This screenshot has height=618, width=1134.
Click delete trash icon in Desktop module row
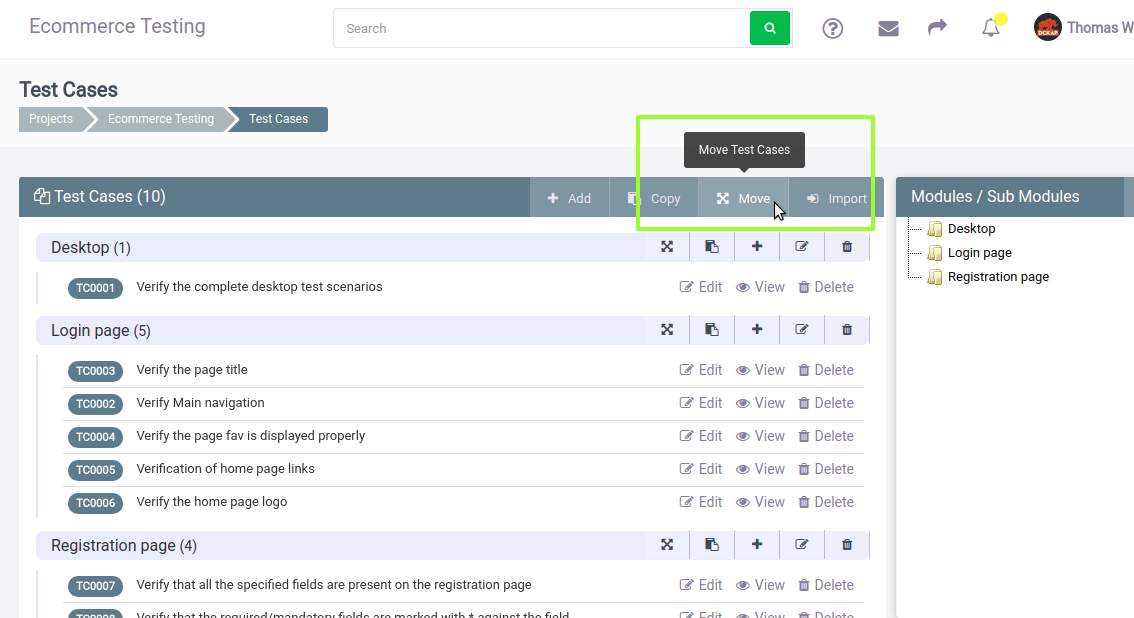846,246
